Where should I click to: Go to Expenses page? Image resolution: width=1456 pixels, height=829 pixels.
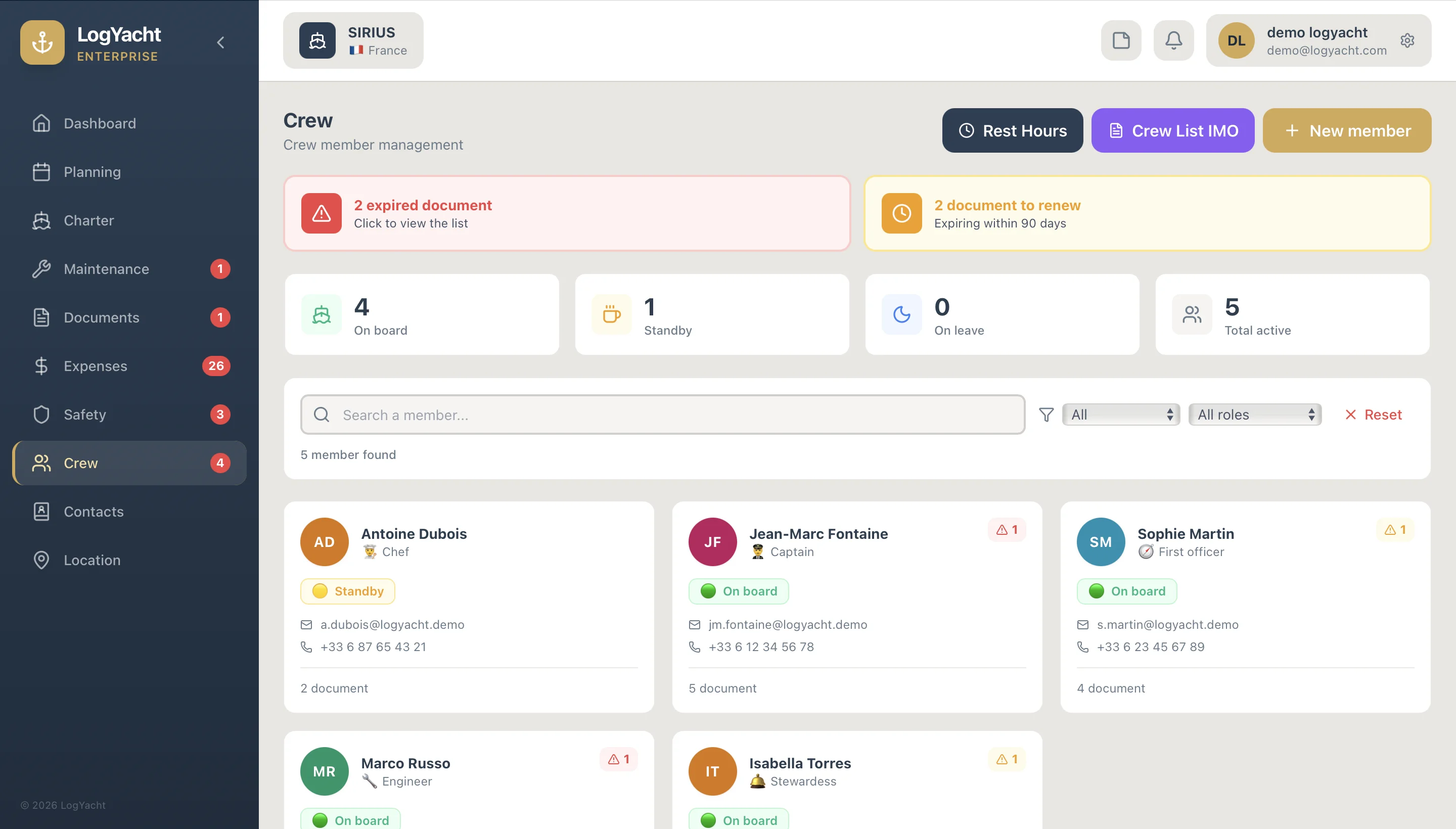[x=129, y=366]
